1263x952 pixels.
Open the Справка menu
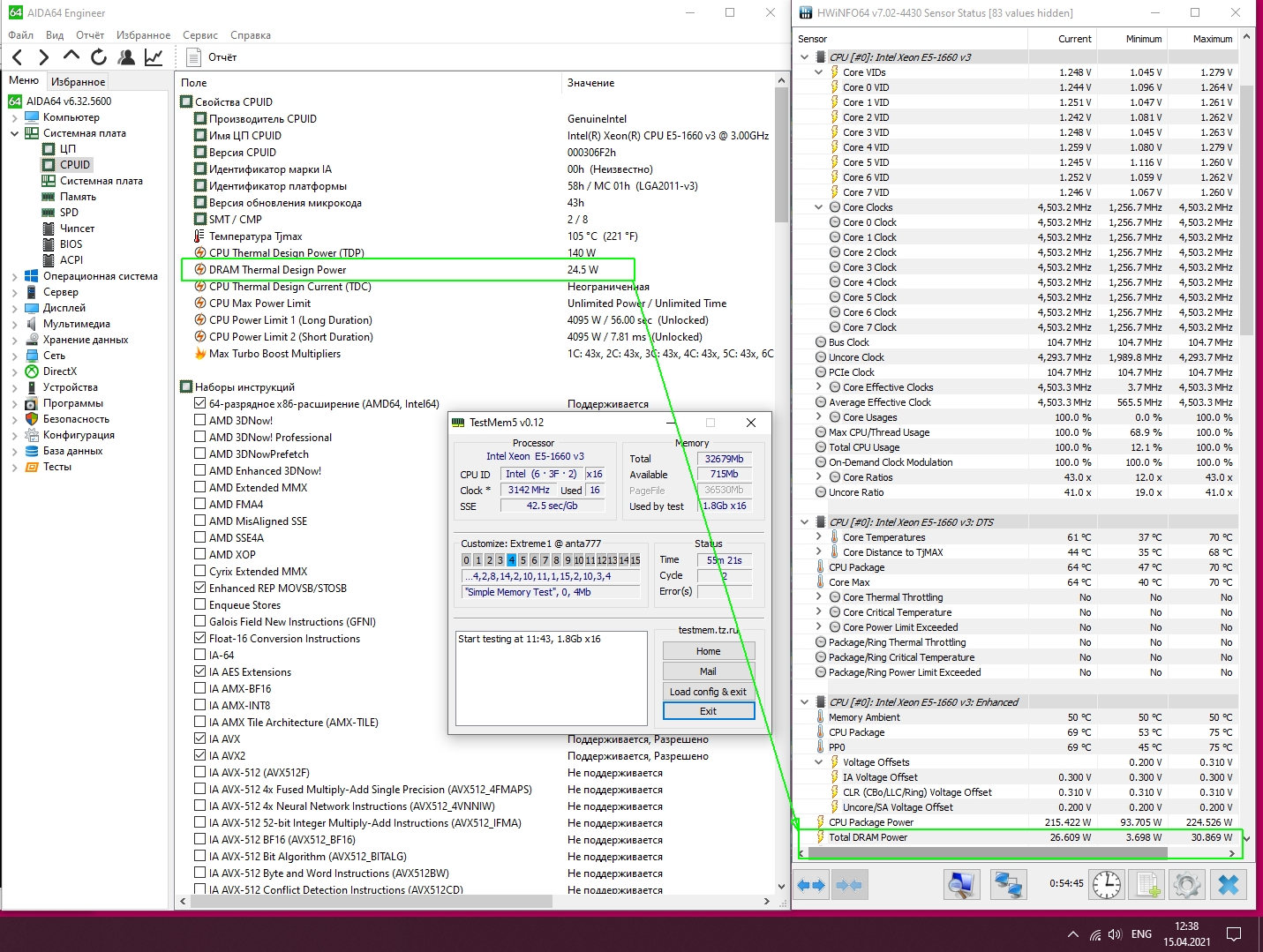coord(251,35)
